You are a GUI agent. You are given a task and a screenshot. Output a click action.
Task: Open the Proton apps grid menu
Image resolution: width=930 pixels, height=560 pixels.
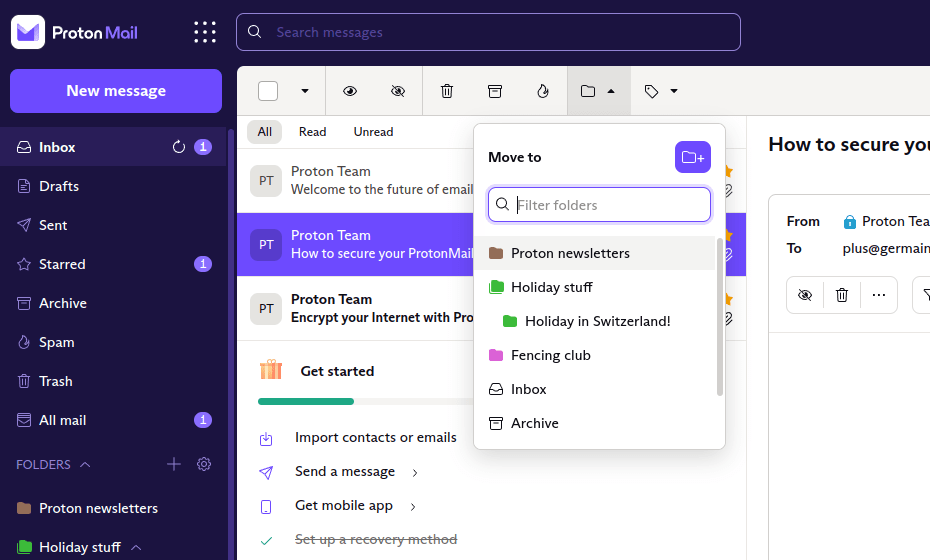[x=205, y=32]
